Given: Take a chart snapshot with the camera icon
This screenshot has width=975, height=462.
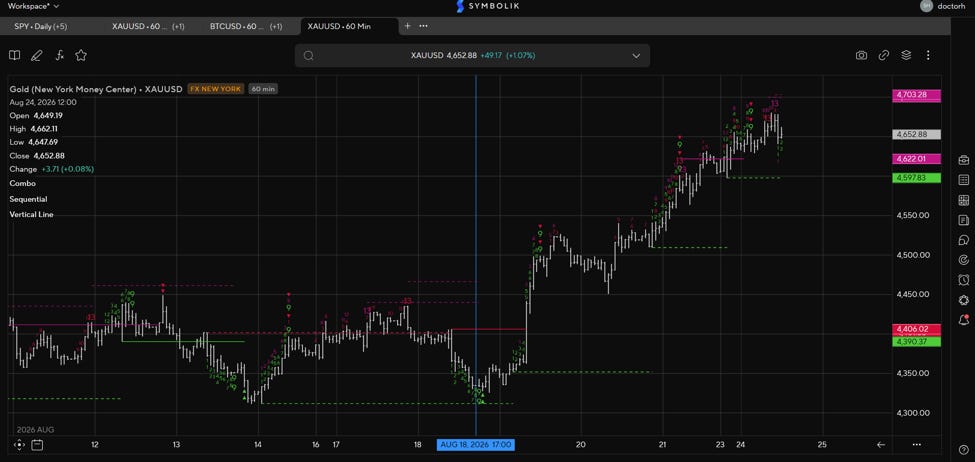Looking at the screenshot, I should pos(861,55).
